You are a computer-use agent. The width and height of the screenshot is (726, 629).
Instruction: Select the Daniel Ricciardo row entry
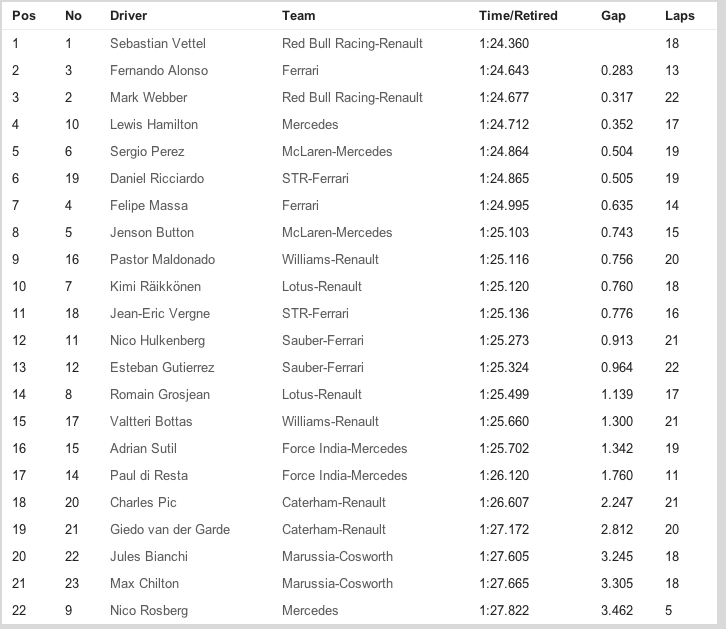157,179
